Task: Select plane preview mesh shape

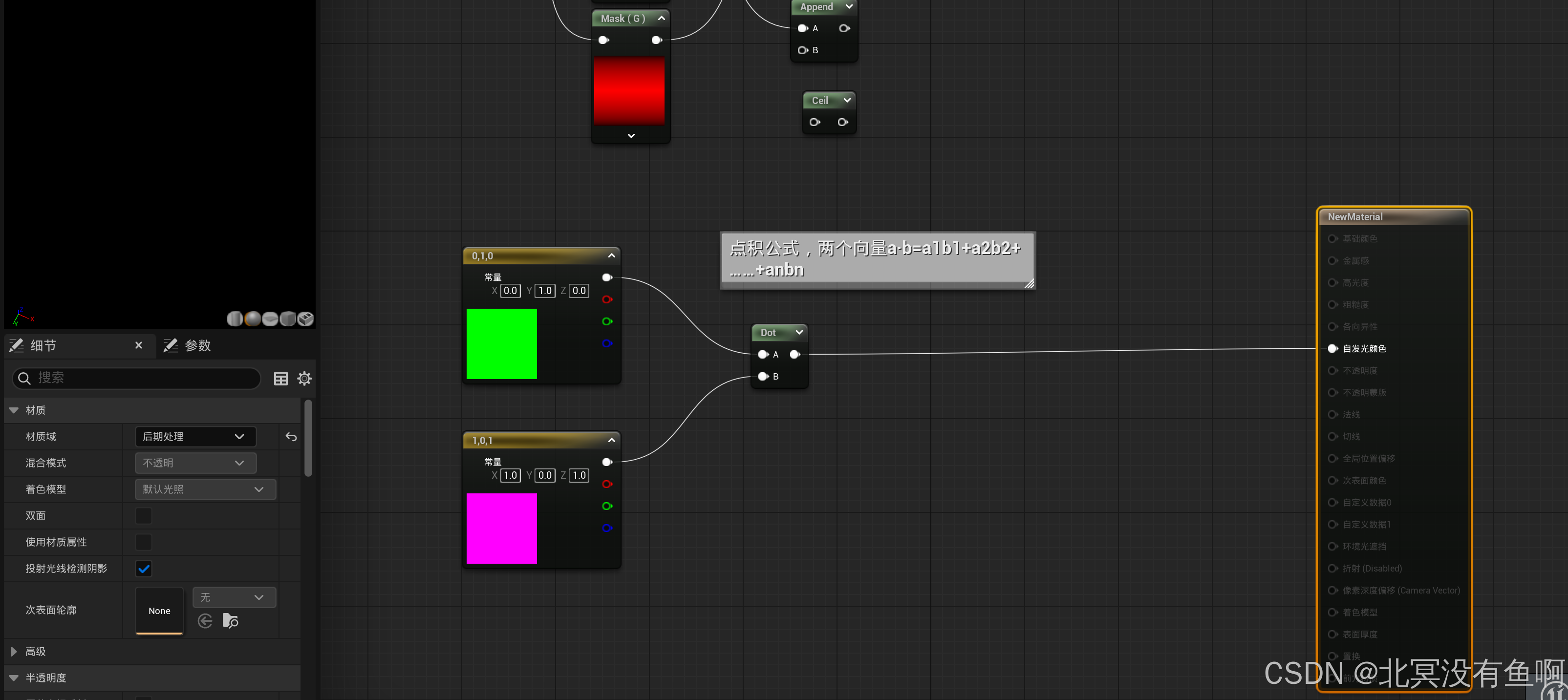Action: click(270, 318)
